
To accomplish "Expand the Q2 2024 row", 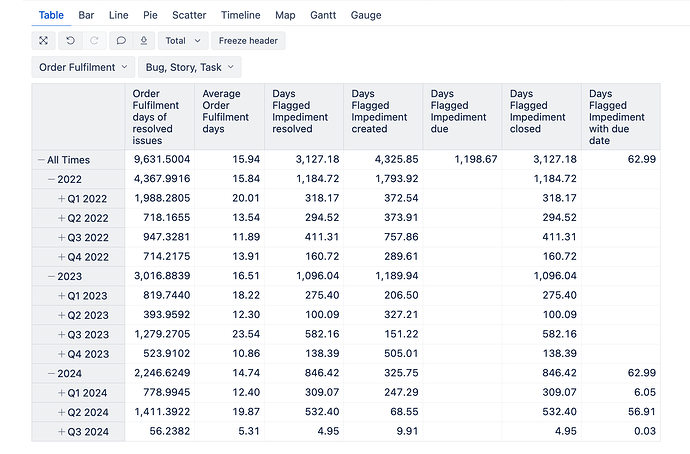I will coord(61,412).
